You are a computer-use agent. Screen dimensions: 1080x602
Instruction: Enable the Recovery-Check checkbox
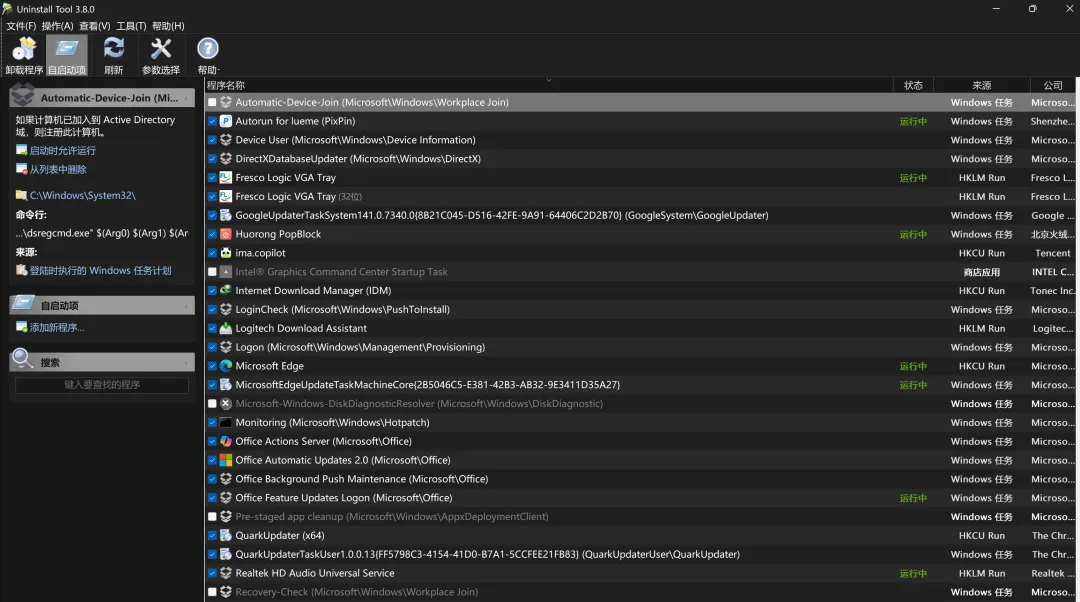pyautogui.click(x=212, y=592)
